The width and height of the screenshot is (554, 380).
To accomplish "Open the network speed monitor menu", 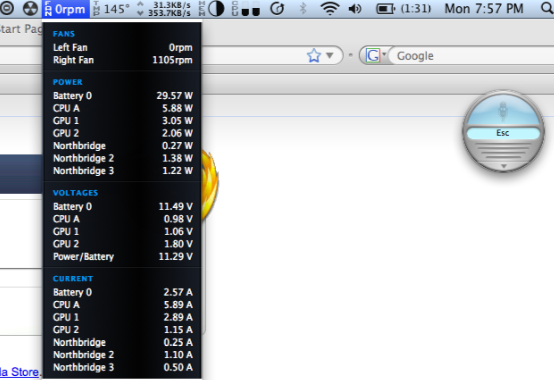I will click(164, 9).
